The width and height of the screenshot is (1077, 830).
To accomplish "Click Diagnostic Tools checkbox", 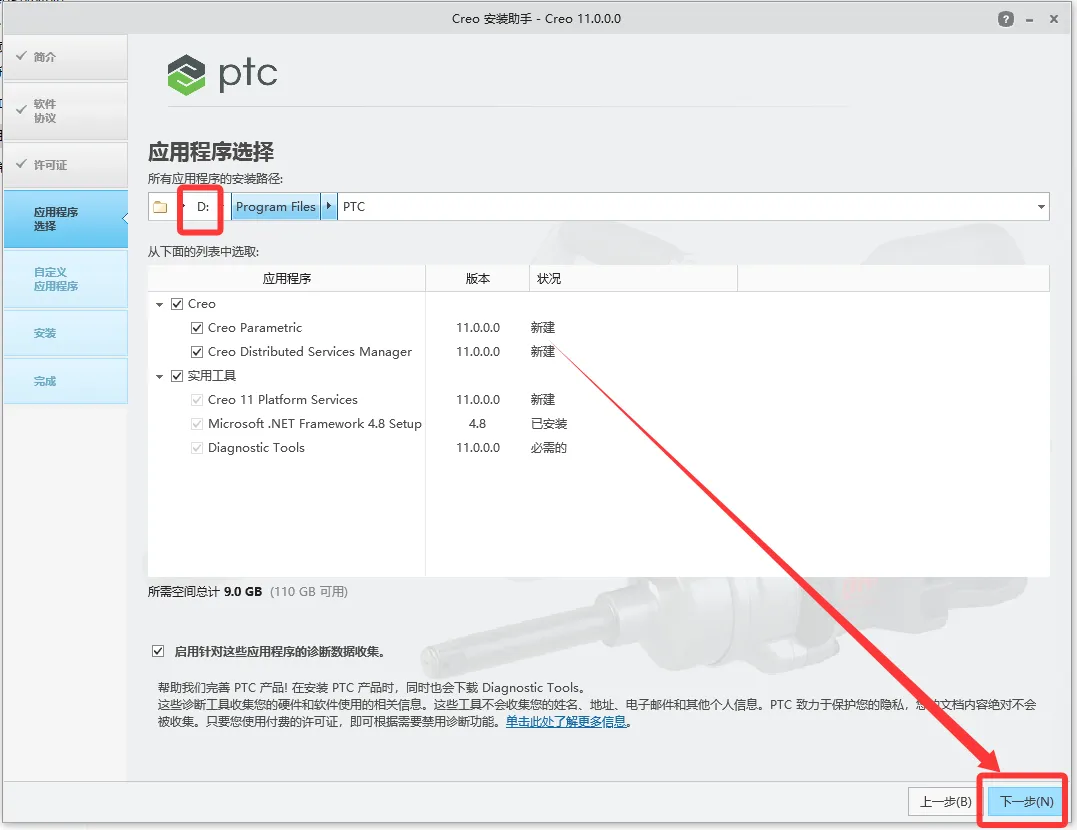I will pyautogui.click(x=197, y=448).
